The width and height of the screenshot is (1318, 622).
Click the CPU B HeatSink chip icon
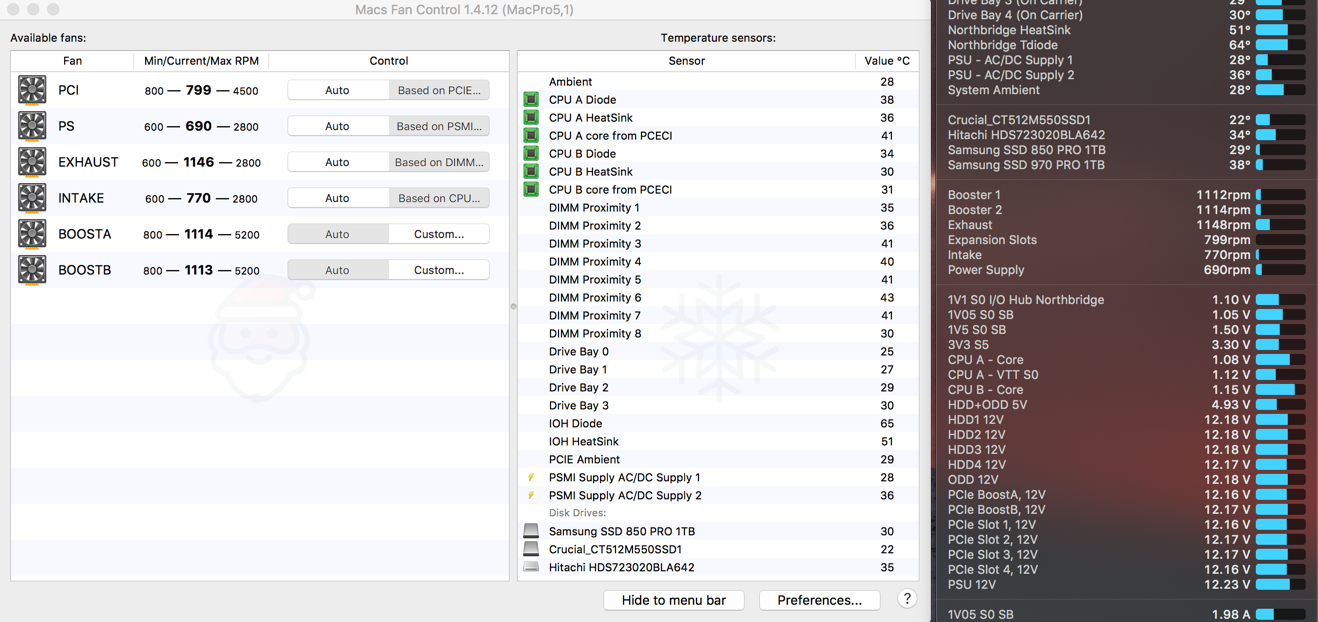click(531, 172)
